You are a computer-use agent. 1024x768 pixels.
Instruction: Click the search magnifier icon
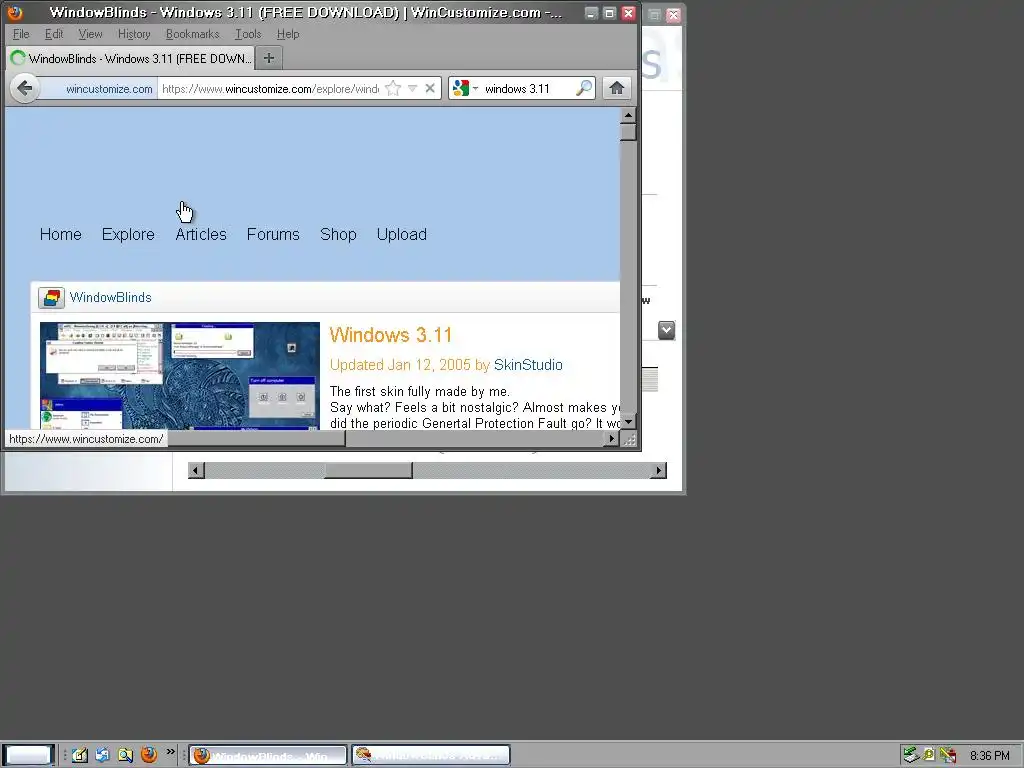click(584, 88)
